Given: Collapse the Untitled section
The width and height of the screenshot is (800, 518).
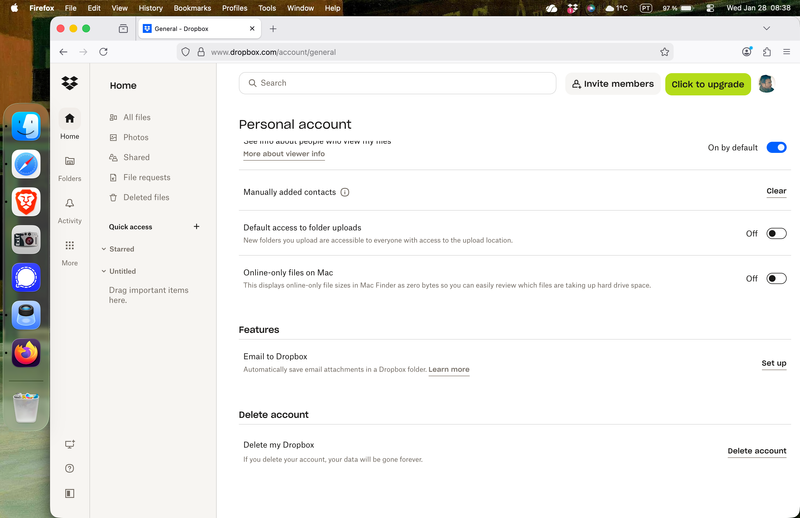Looking at the screenshot, I should click(x=104, y=271).
